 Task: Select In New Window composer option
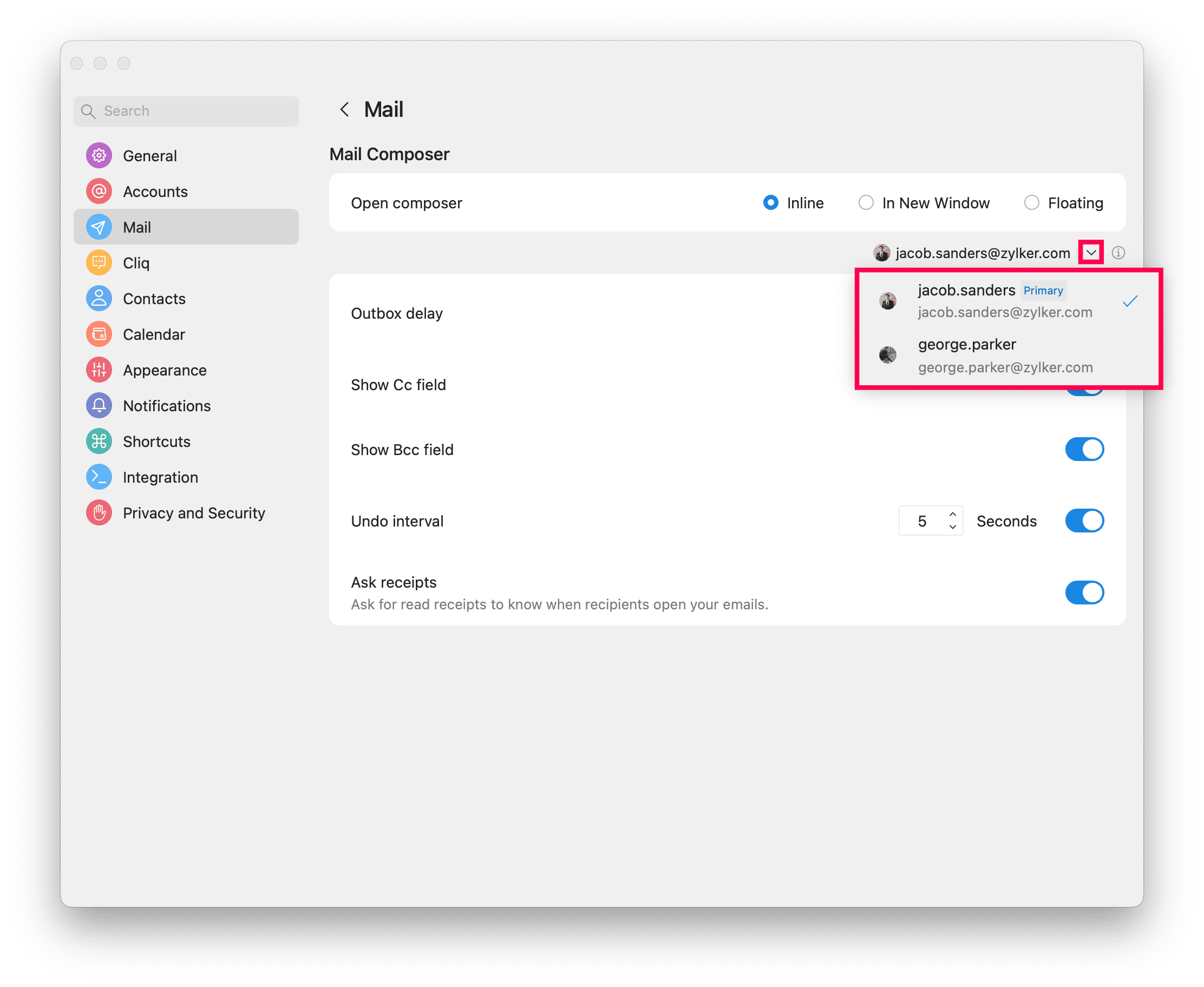pos(866,203)
